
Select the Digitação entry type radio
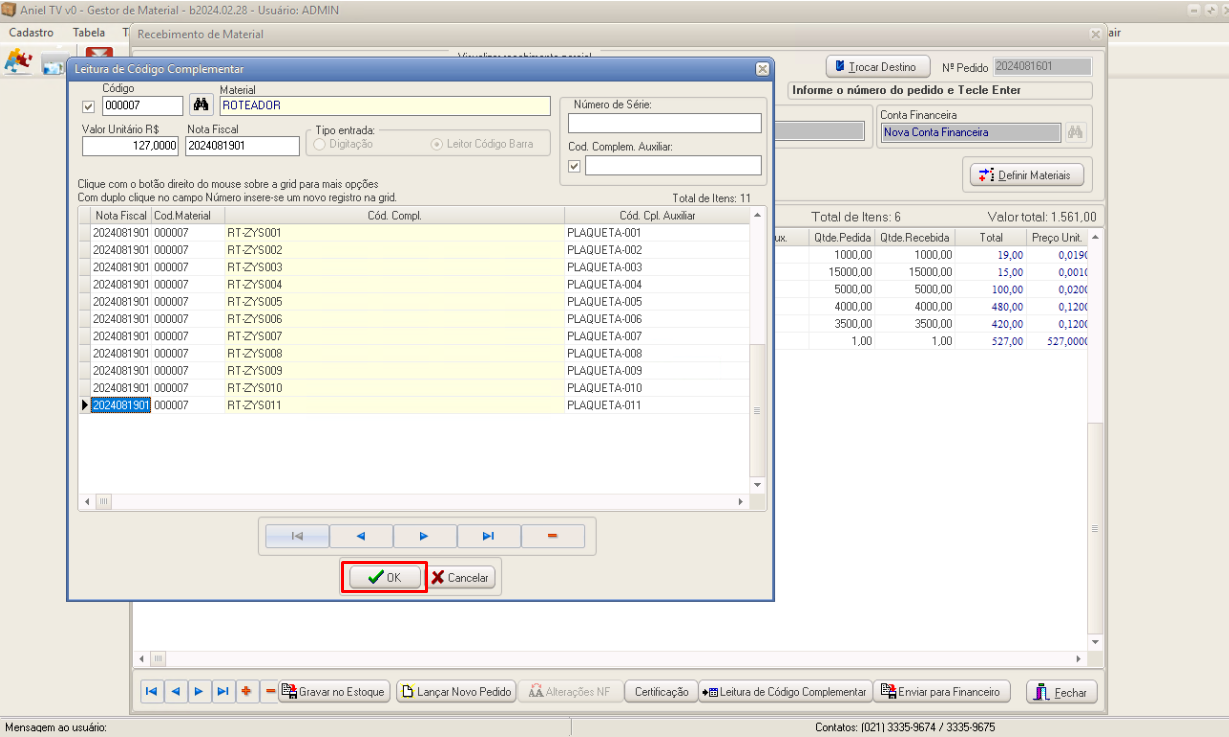point(321,144)
